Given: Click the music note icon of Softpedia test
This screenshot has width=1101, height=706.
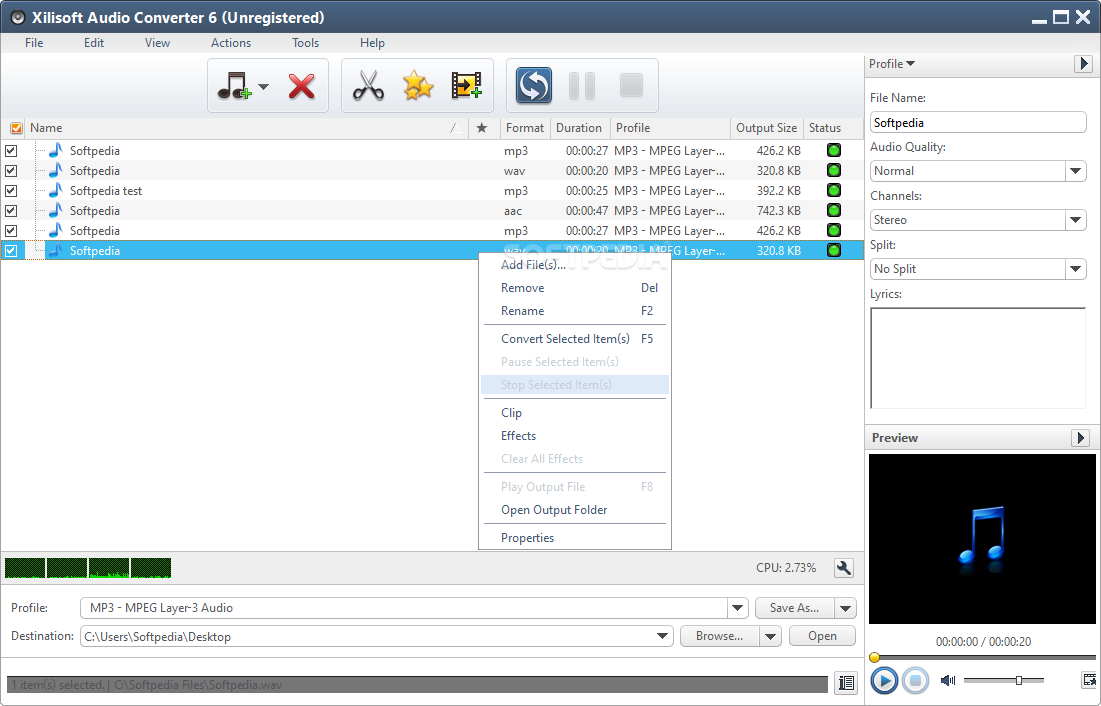Looking at the screenshot, I should pos(55,190).
